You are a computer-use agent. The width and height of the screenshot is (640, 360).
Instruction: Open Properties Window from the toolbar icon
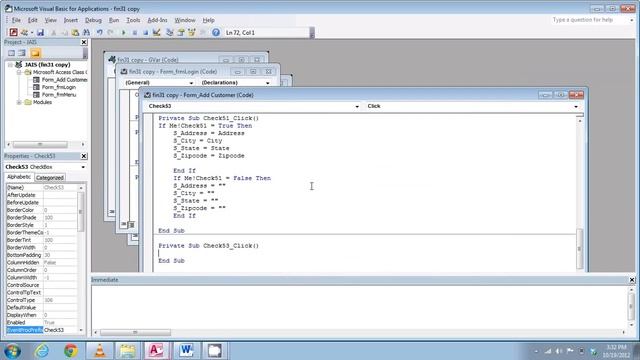[180, 32]
